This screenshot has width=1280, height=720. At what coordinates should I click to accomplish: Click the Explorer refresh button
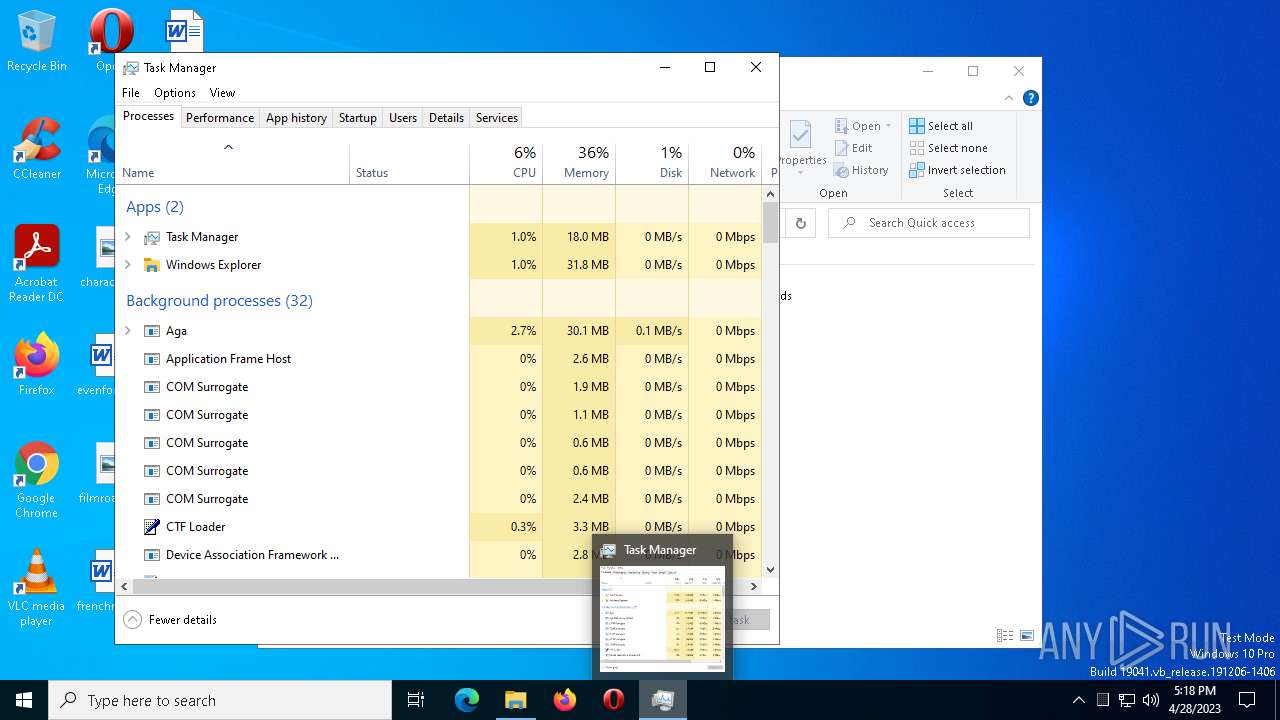[x=800, y=223]
